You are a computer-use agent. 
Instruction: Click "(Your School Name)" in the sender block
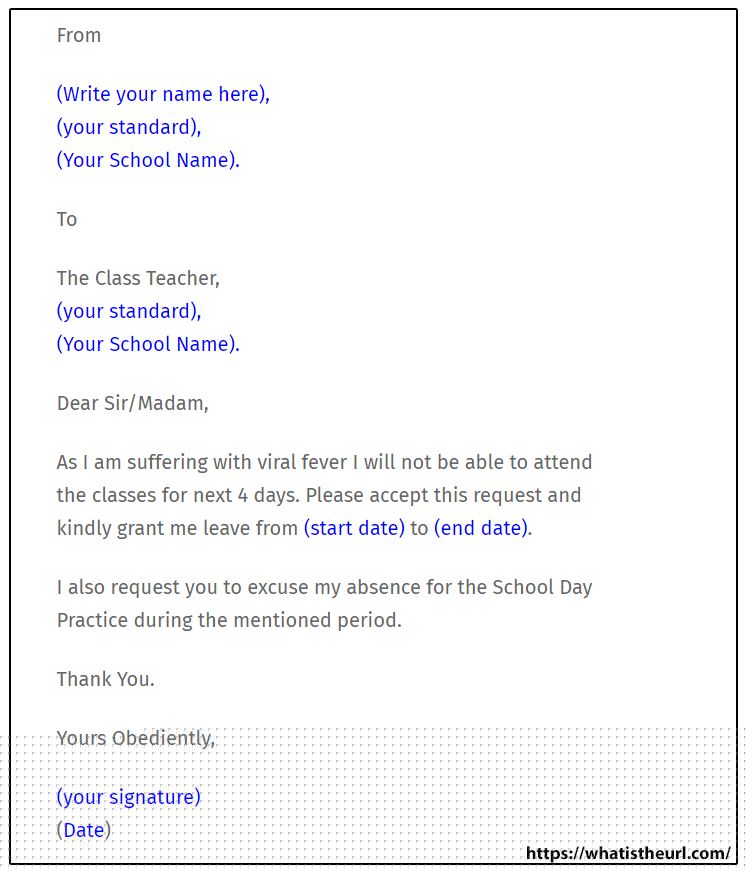tap(148, 161)
